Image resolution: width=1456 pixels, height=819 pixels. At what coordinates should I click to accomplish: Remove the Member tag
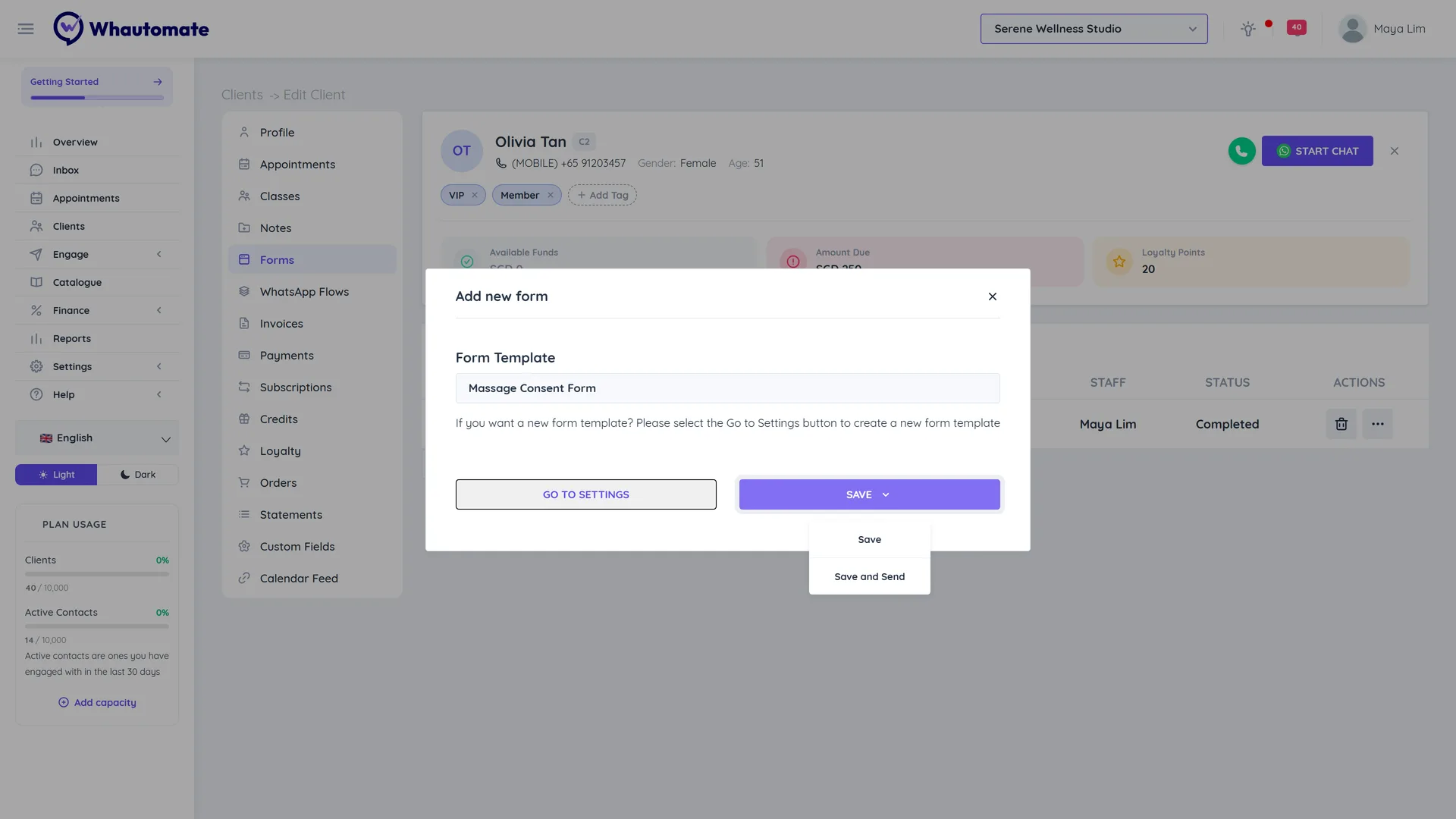[551, 195]
